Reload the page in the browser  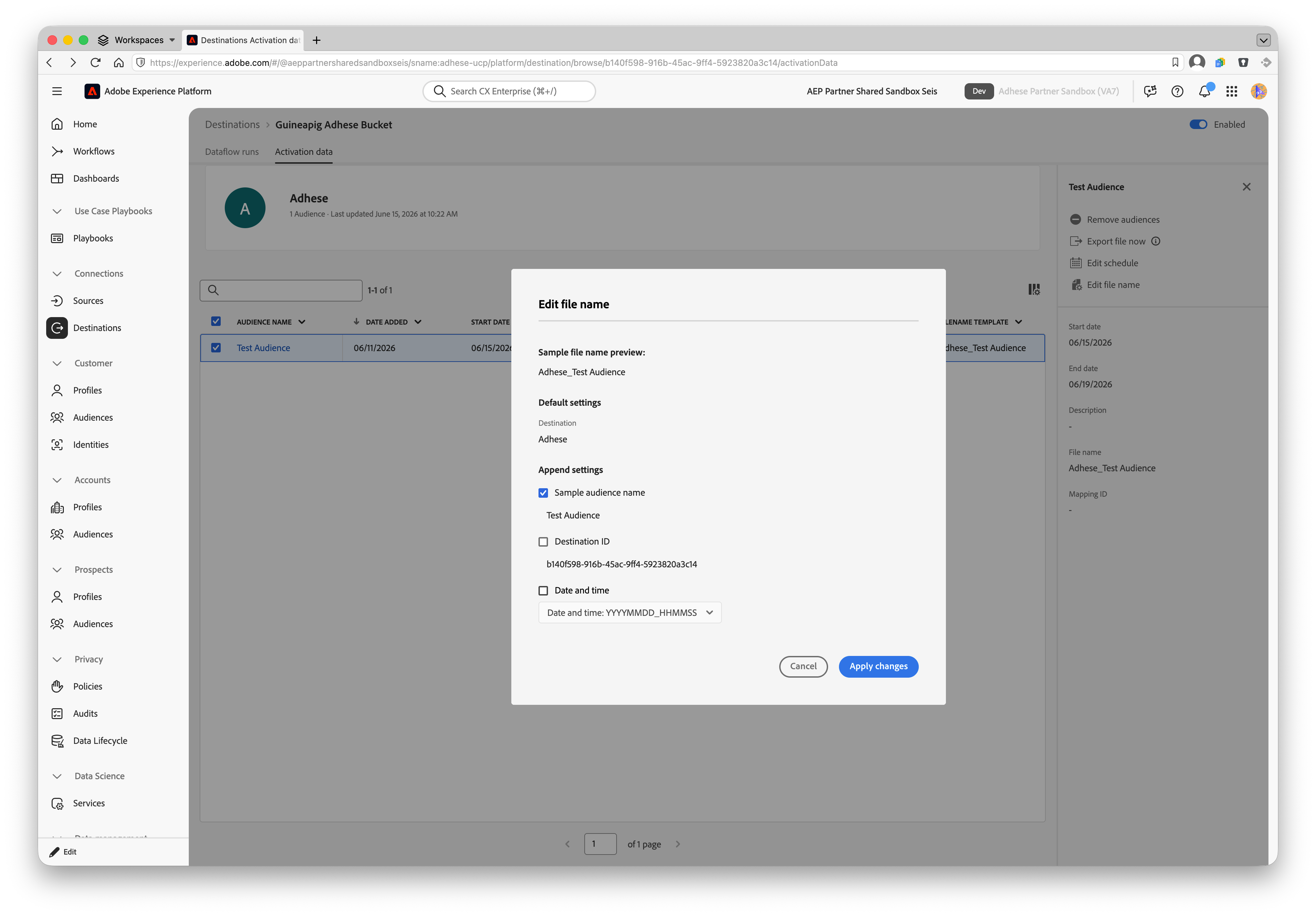point(96,62)
